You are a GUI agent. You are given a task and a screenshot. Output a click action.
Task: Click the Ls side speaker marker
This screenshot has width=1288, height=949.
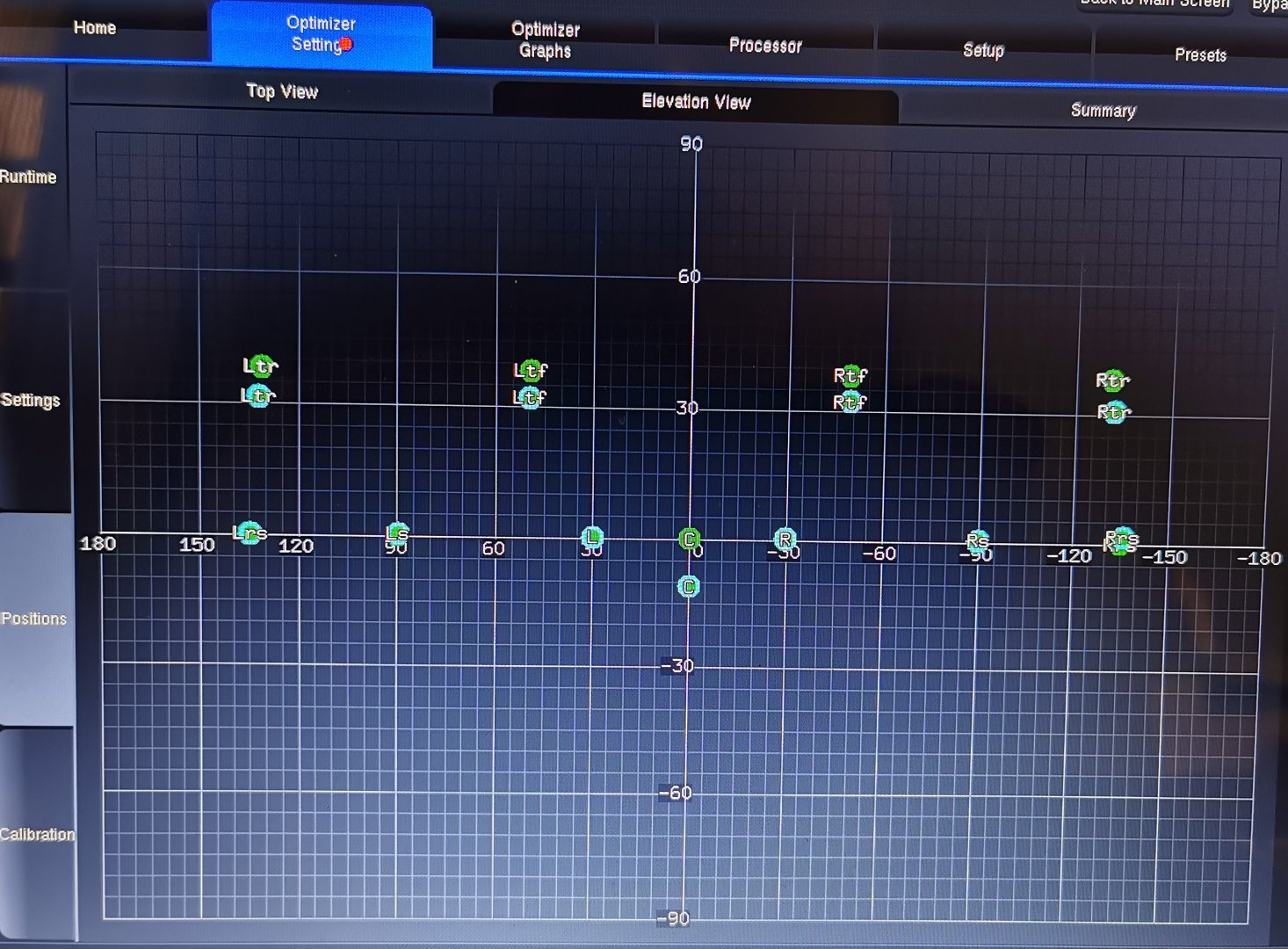pyautogui.click(x=398, y=532)
